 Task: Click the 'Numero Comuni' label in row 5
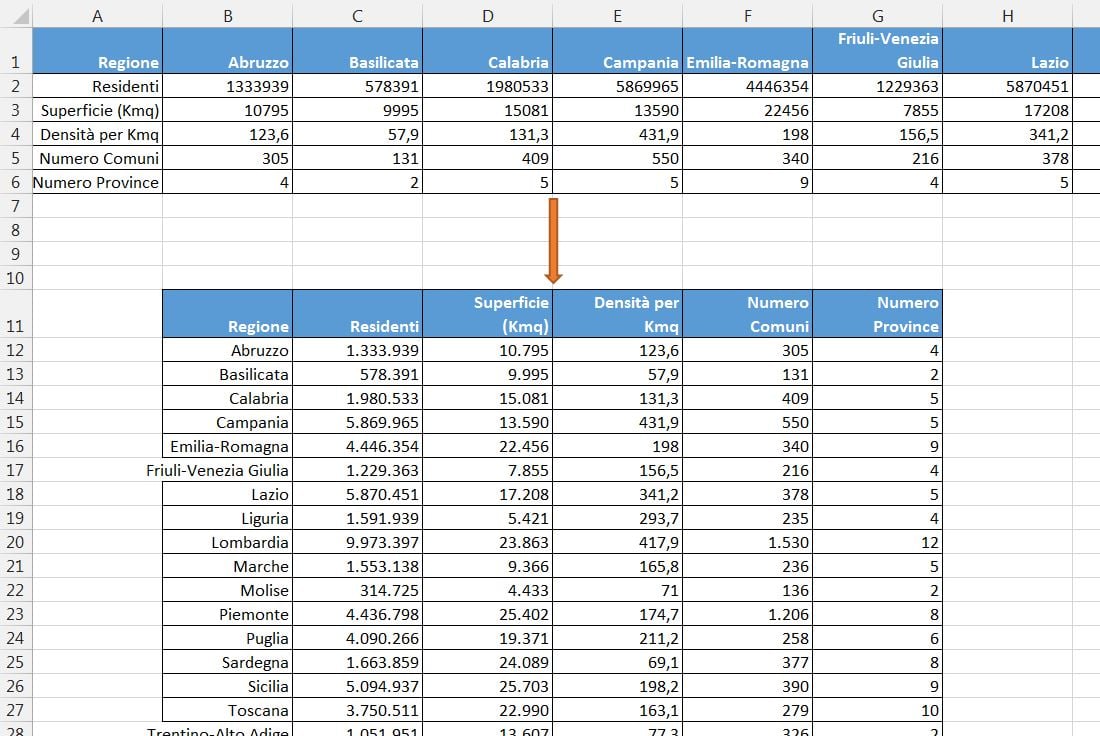click(98, 158)
